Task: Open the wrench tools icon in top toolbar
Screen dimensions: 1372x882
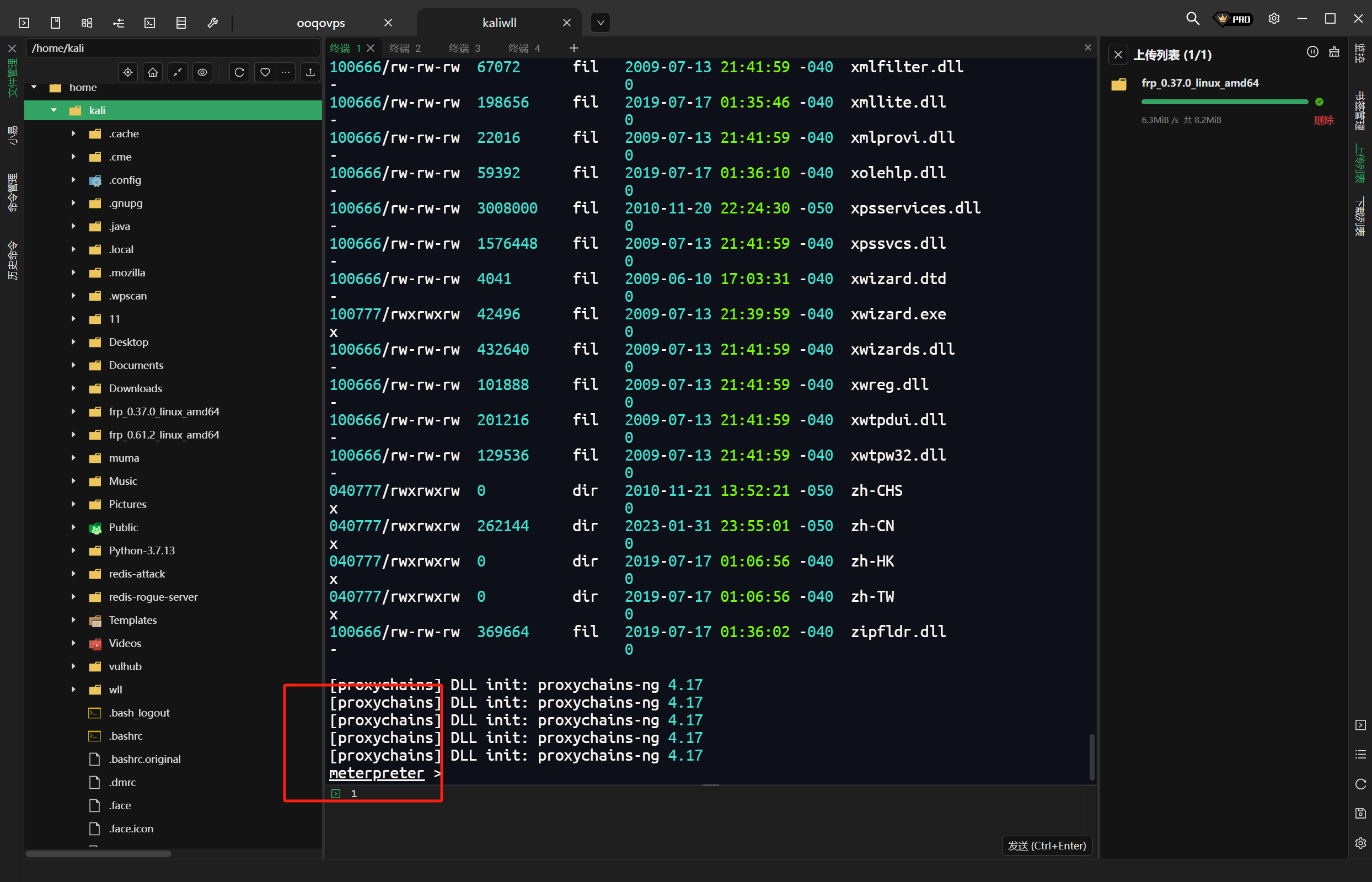Action: pyautogui.click(x=212, y=23)
